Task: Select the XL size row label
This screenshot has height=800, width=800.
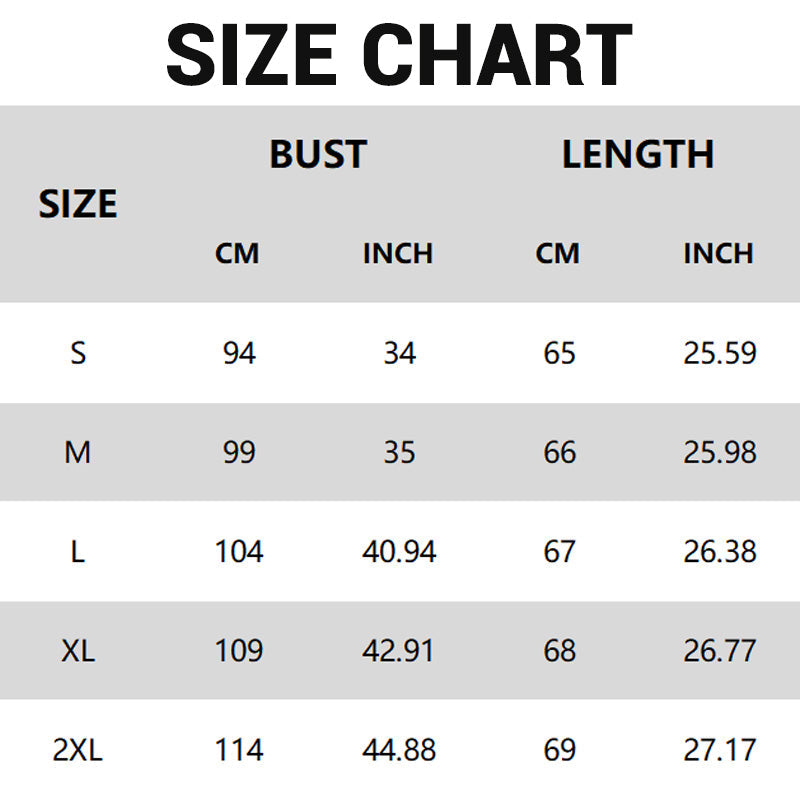Action: point(78,651)
